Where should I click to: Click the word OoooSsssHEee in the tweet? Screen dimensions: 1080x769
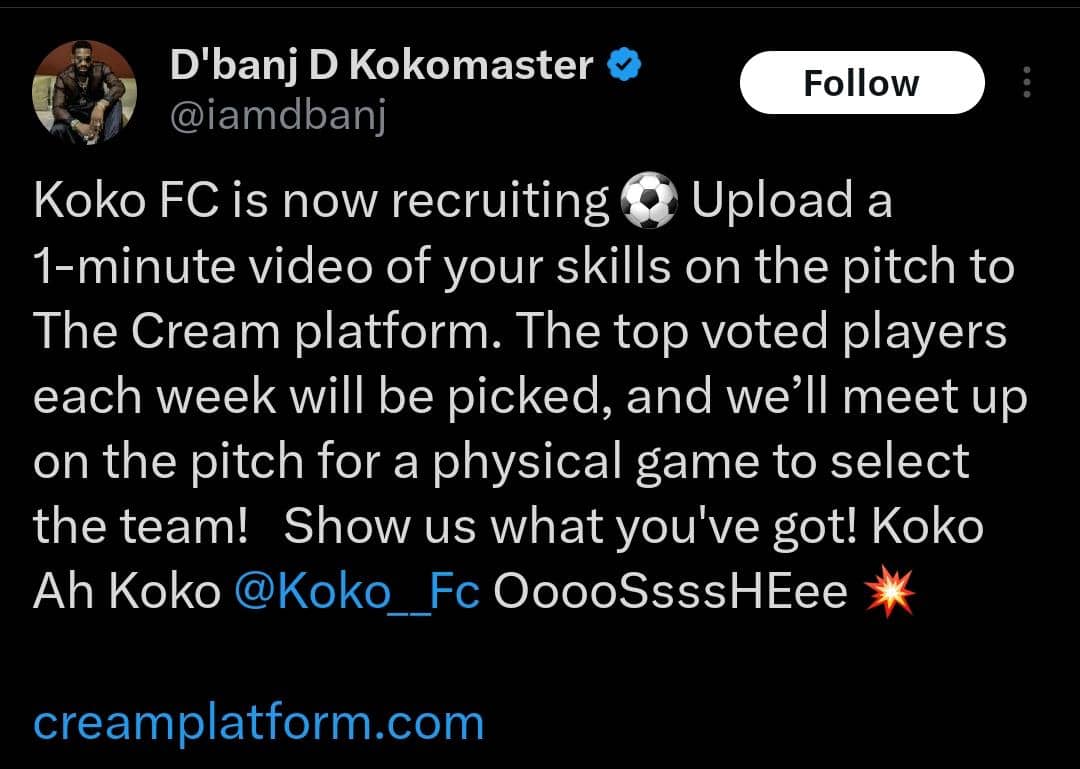click(x=669, y=591)
